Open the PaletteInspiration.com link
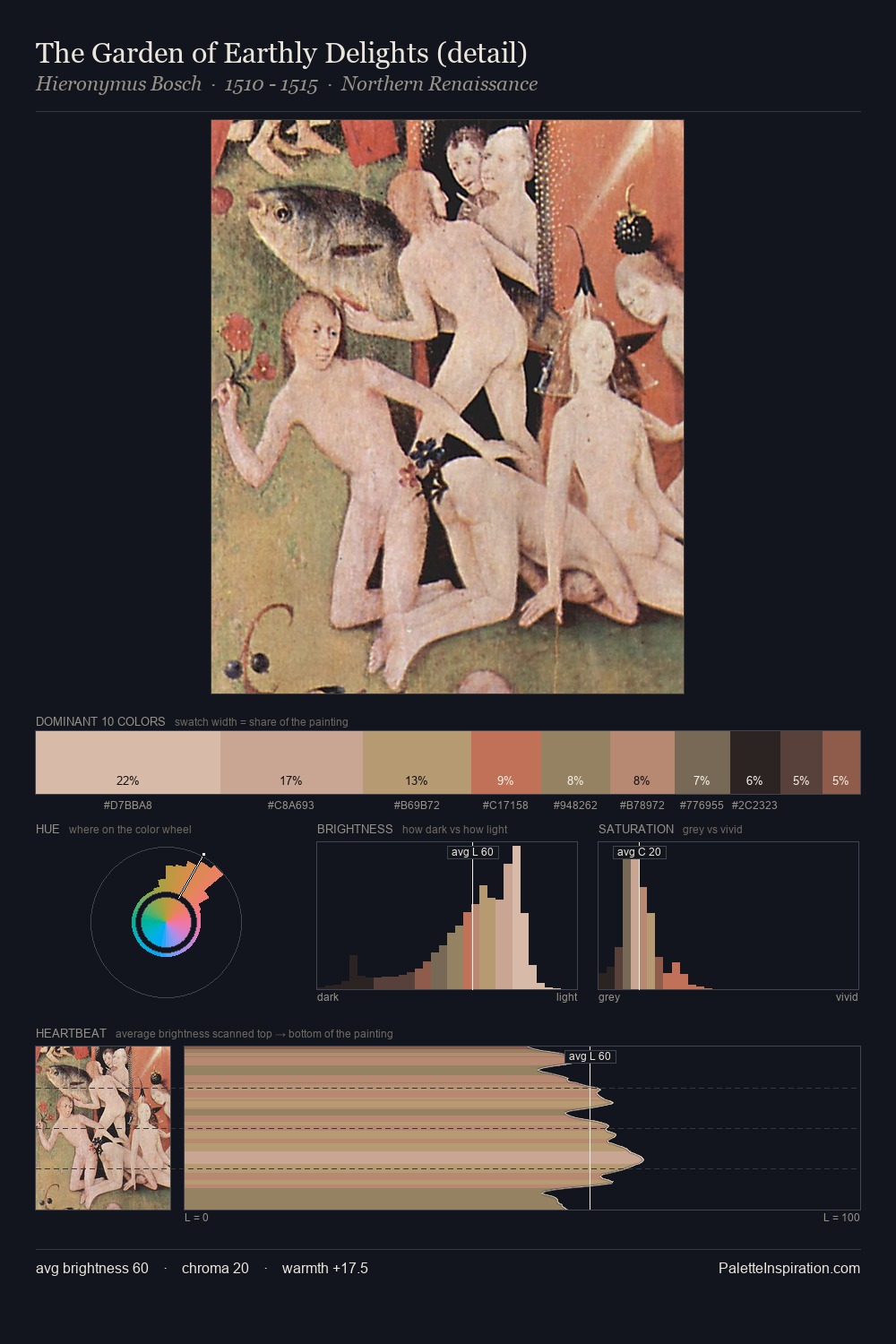Viewport: 896px width, 1344px height. coord(789,1269)
